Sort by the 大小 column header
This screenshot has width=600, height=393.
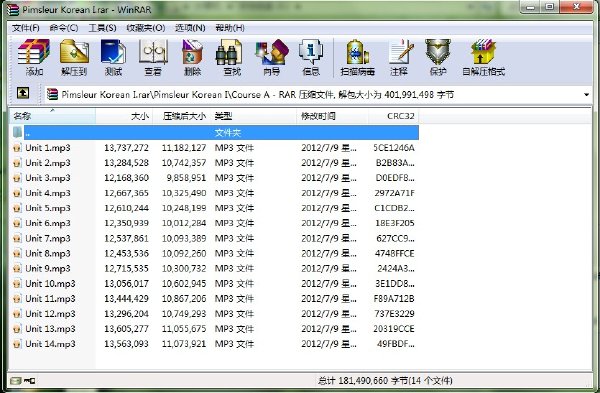tap(124, 116)
